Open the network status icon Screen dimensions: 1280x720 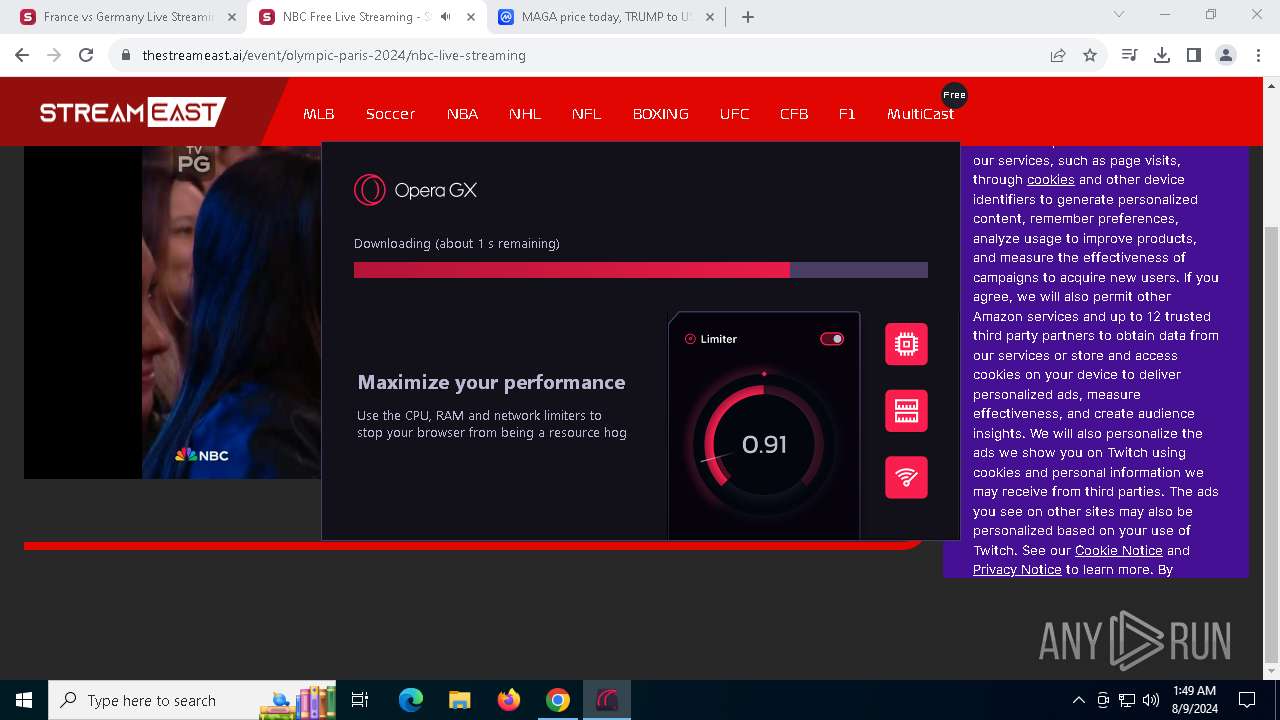tap(1127, 700)
